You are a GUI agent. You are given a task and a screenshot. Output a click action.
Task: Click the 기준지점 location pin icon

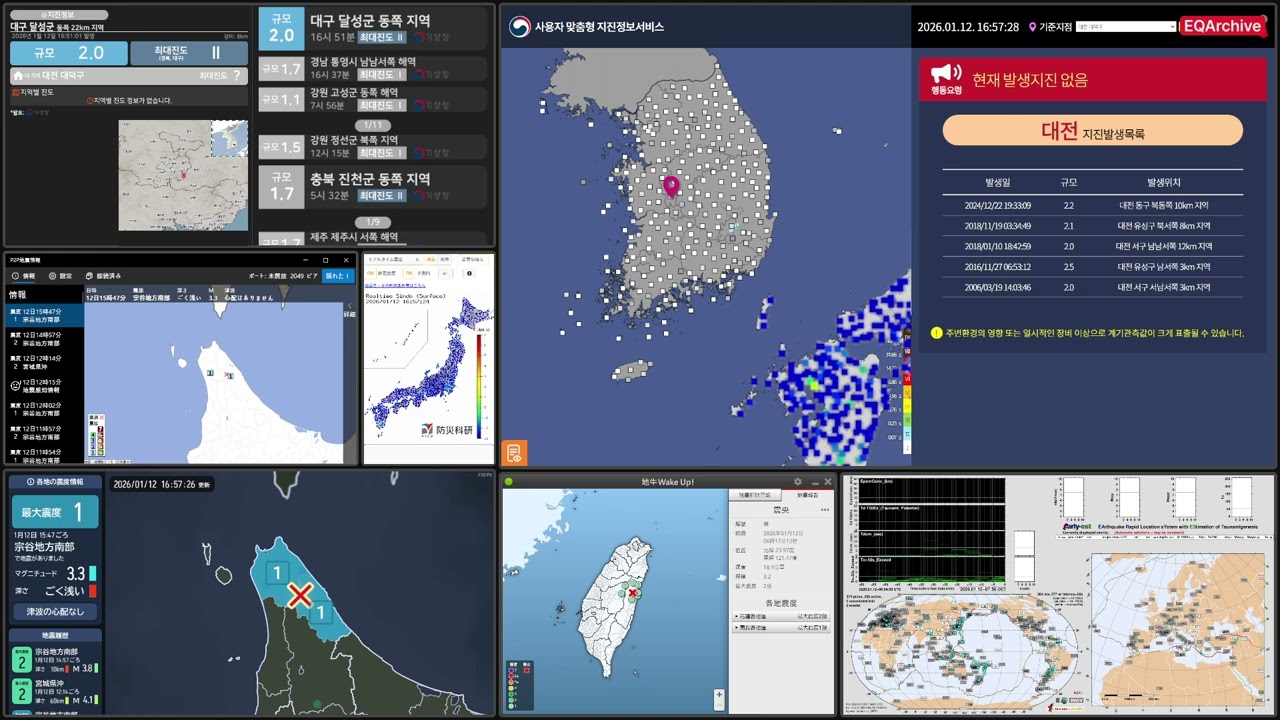click(x=1032, y=27)
